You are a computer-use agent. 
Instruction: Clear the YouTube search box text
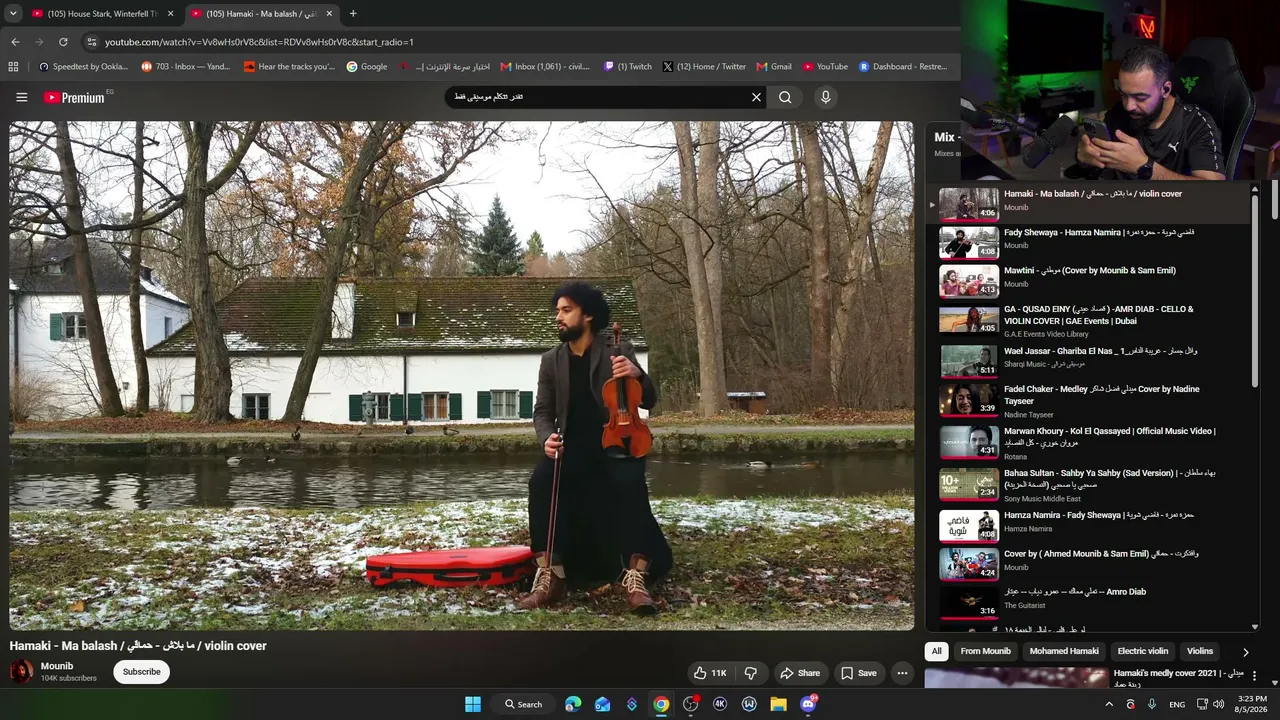pos(756,97)
